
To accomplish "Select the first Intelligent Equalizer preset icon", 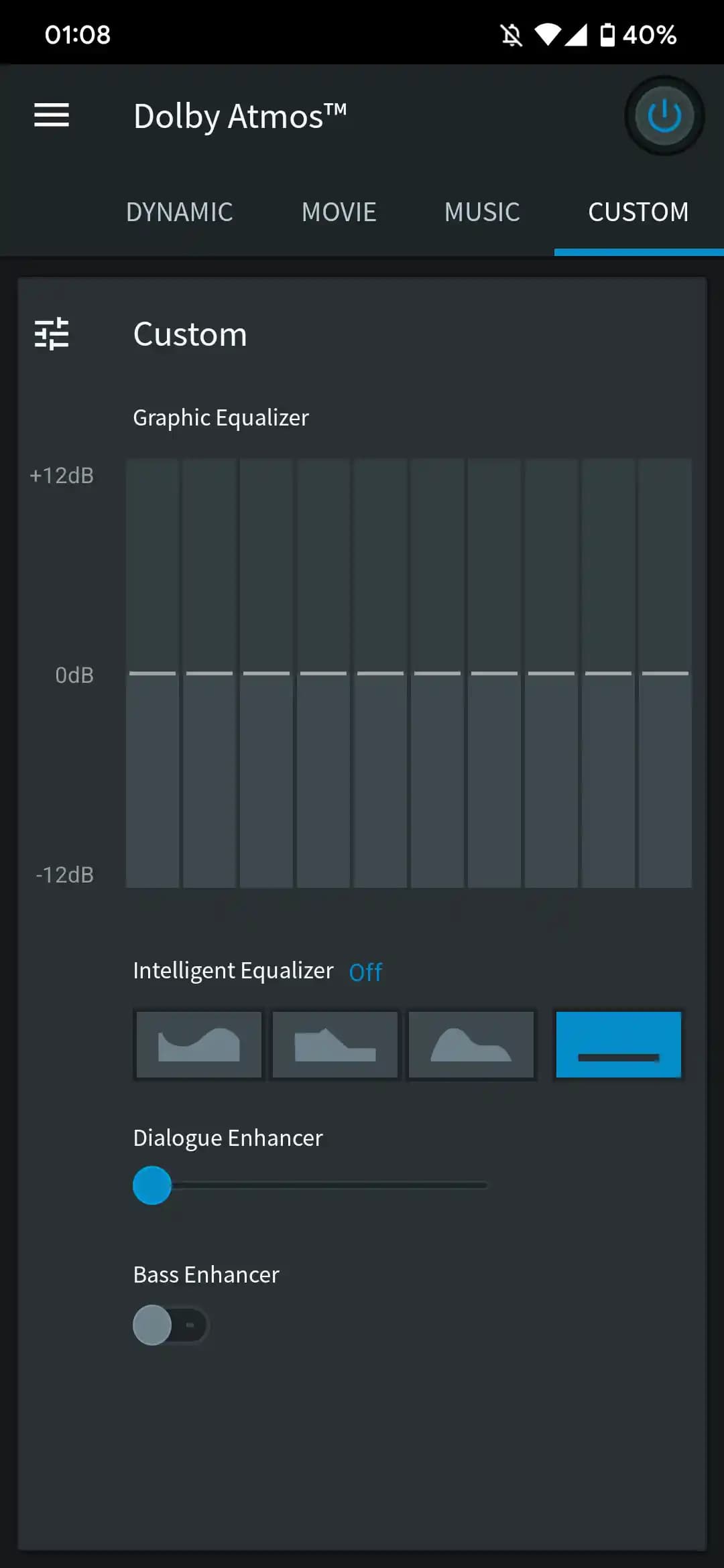I will tap(198, 1045).
